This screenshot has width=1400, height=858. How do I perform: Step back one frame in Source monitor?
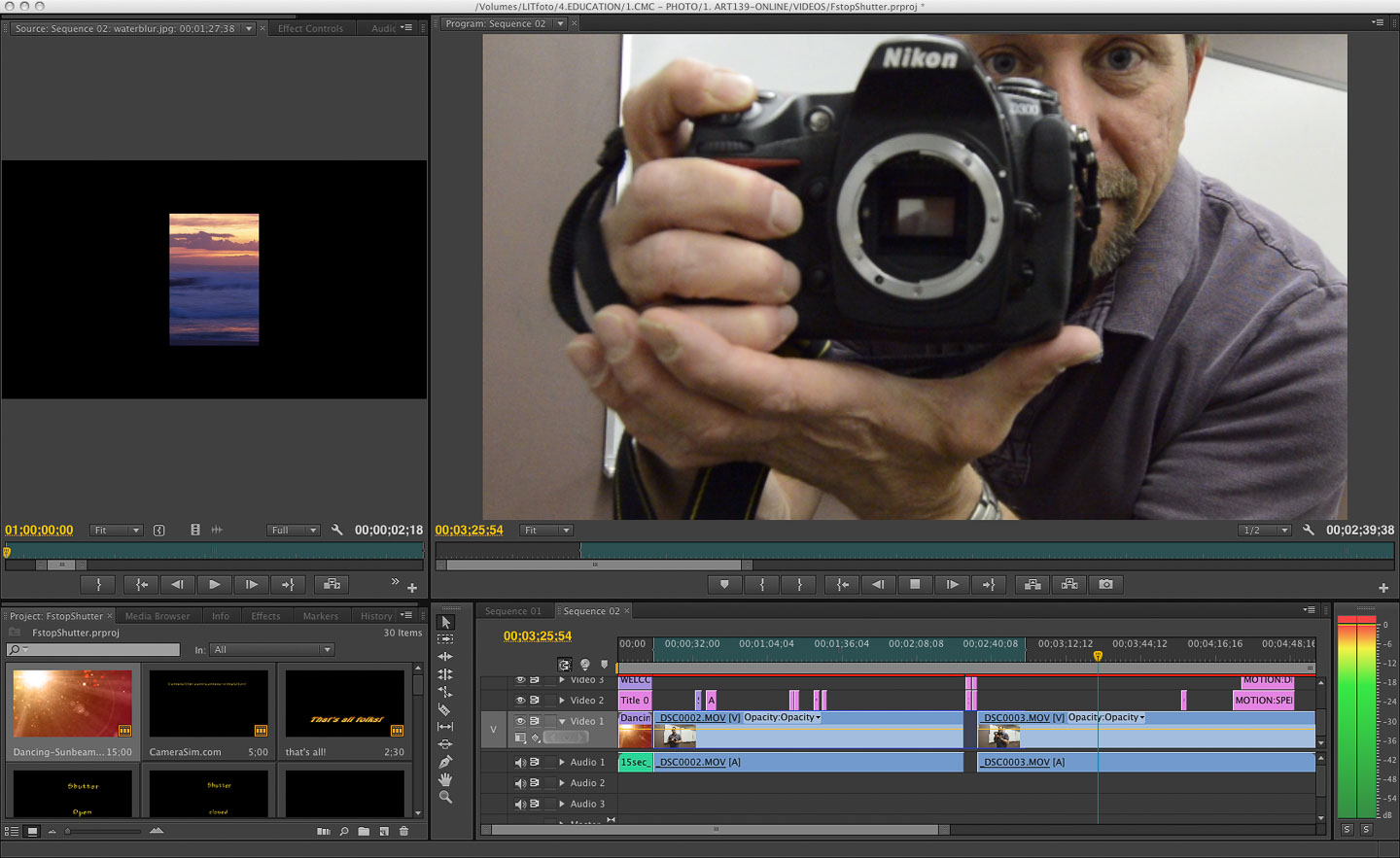click(x=177, y=584)
